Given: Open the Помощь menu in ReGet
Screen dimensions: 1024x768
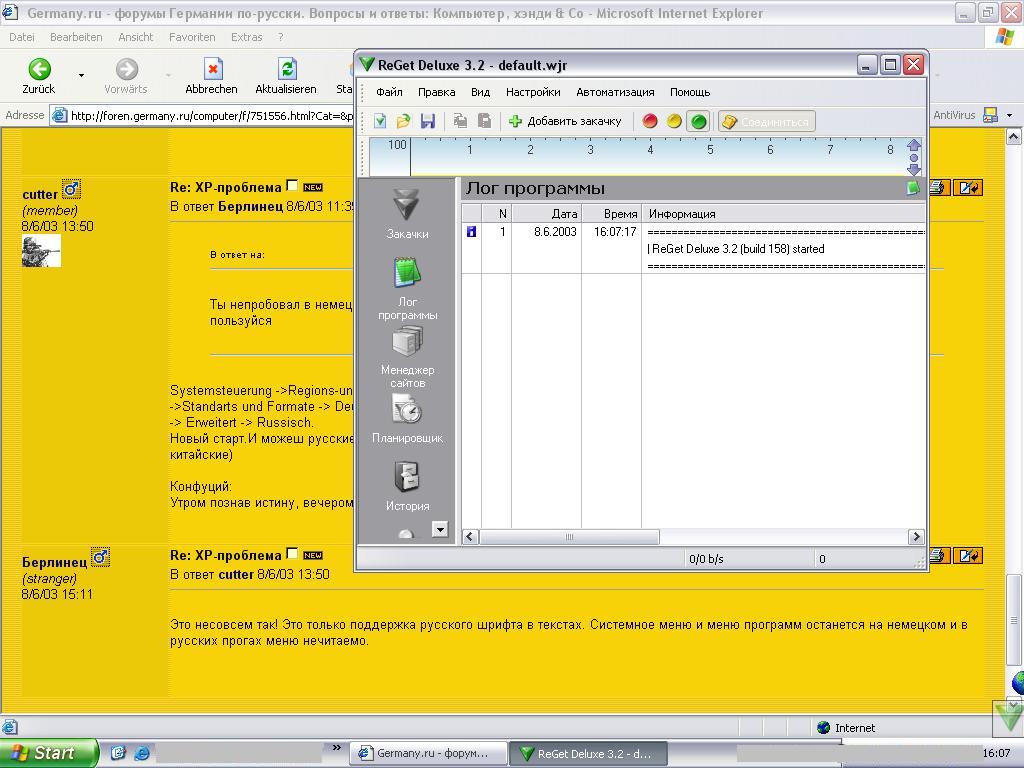Looking at the screenshot, I should [x=690, y=92].
